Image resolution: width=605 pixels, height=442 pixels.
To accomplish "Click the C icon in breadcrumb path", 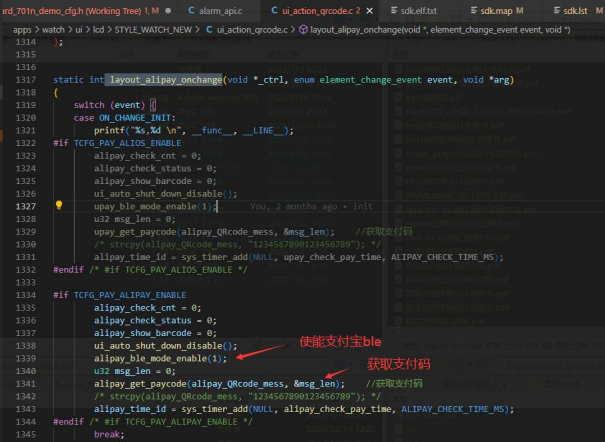I will click(209, 29).
